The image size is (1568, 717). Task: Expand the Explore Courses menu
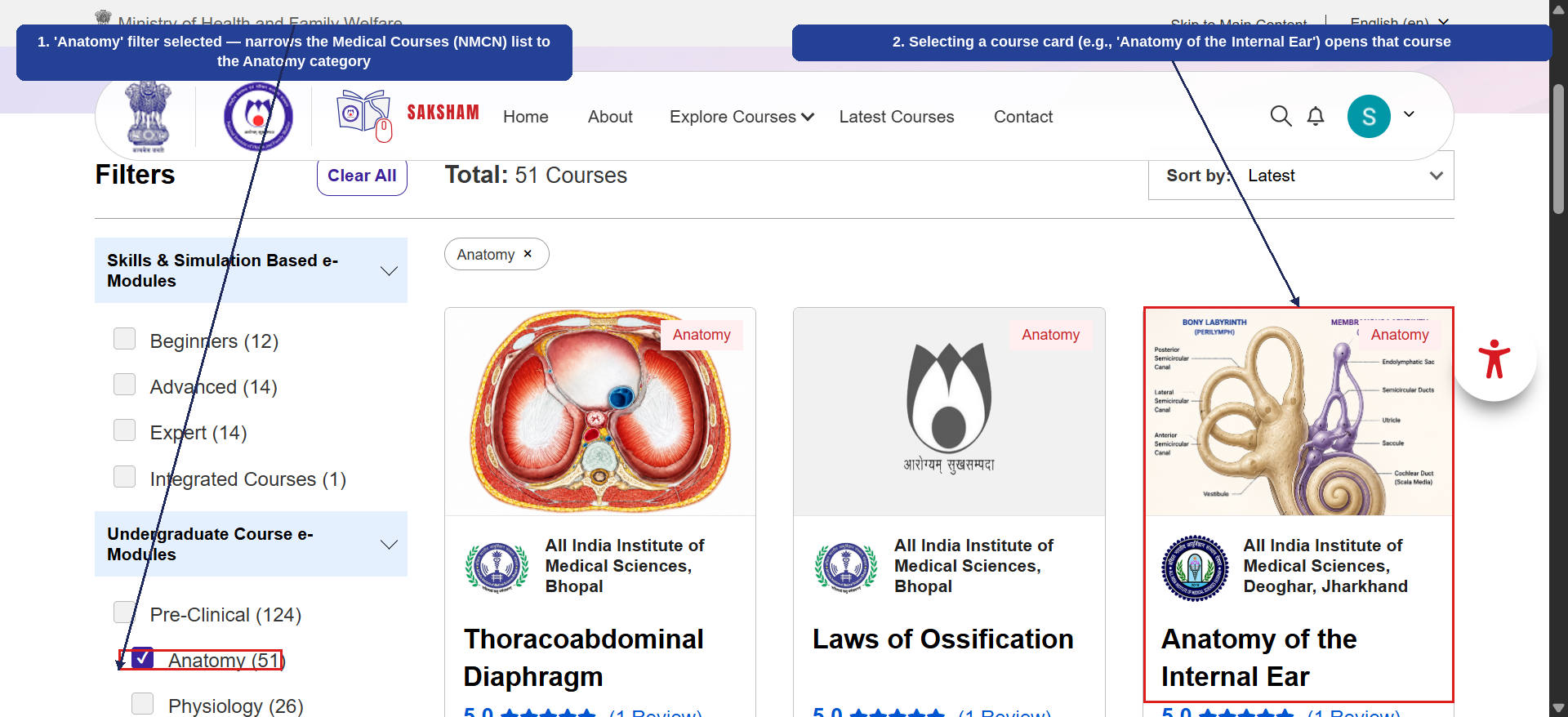(x=742, y=117)
